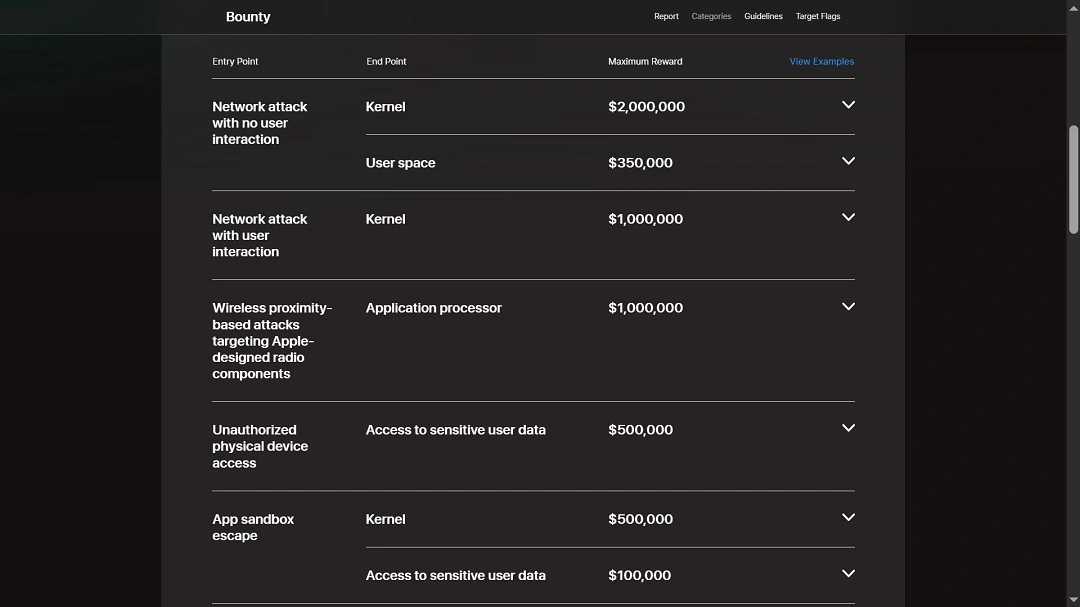
Task: Select the Entry Point column header
Action: coord(235,61)
